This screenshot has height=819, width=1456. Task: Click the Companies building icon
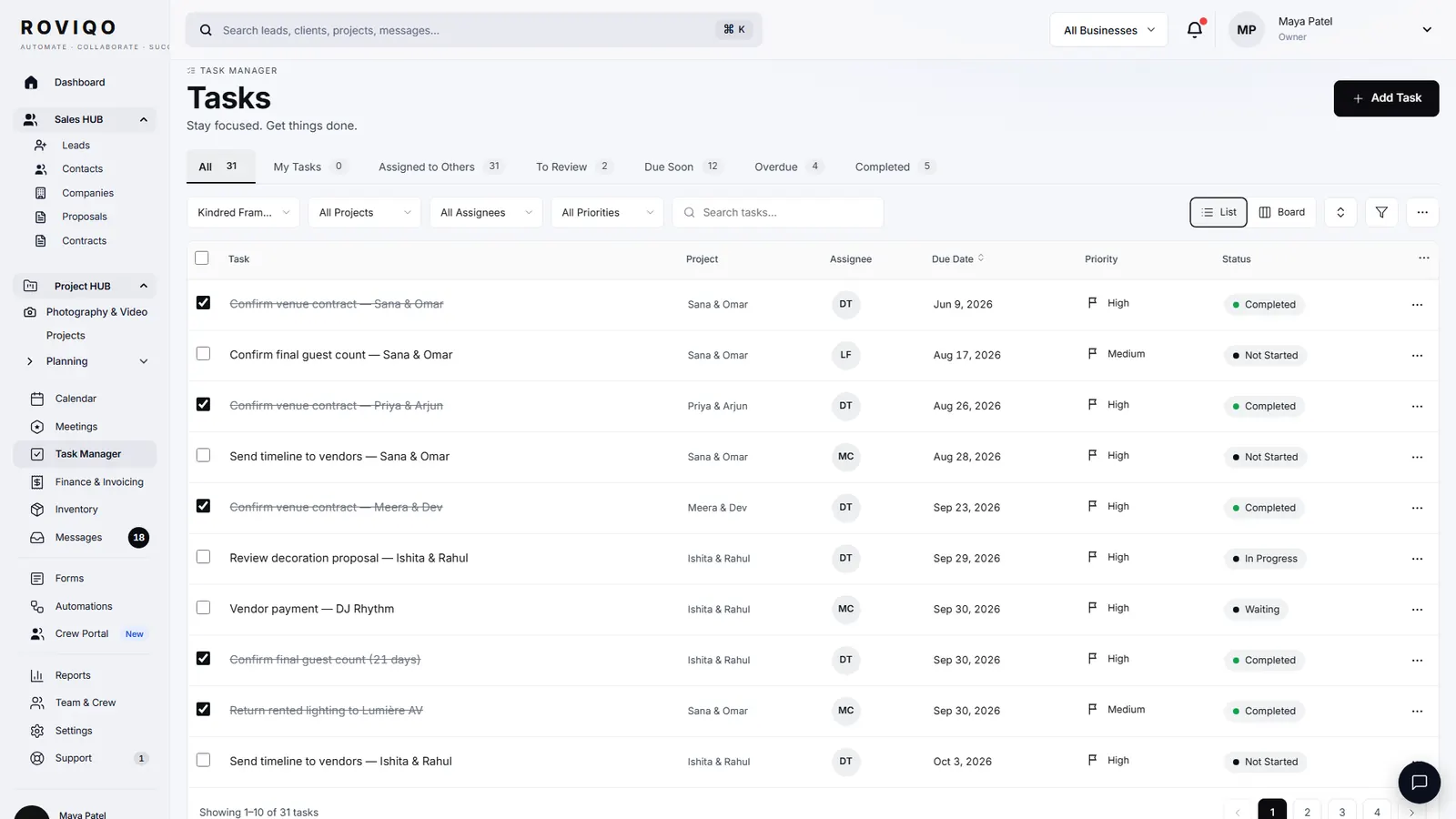[x=40, y=193]
